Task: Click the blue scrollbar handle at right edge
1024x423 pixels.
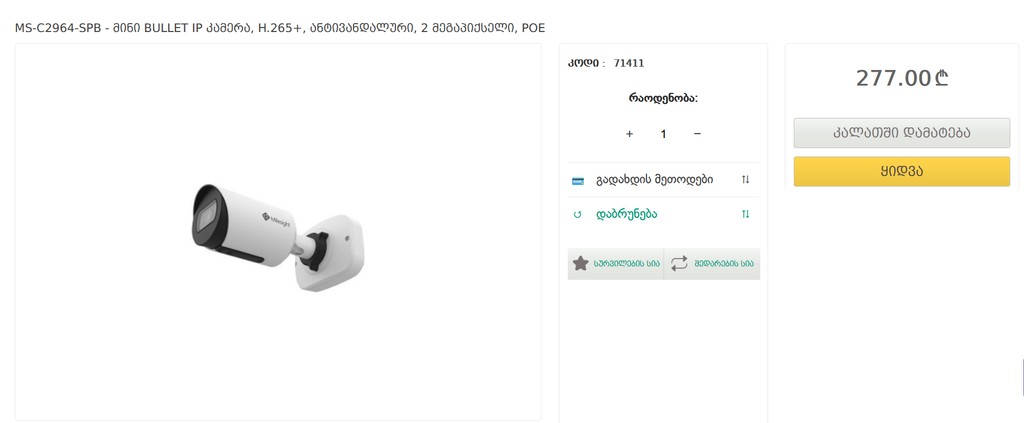Action: (x=1022, y=377)
